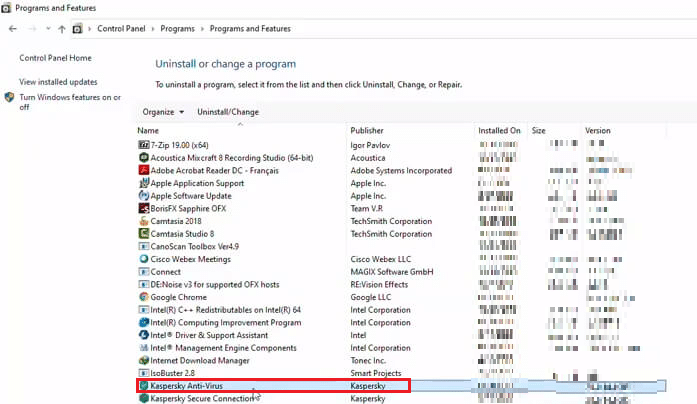Click the Apple Application Support icon

(144, 183)
